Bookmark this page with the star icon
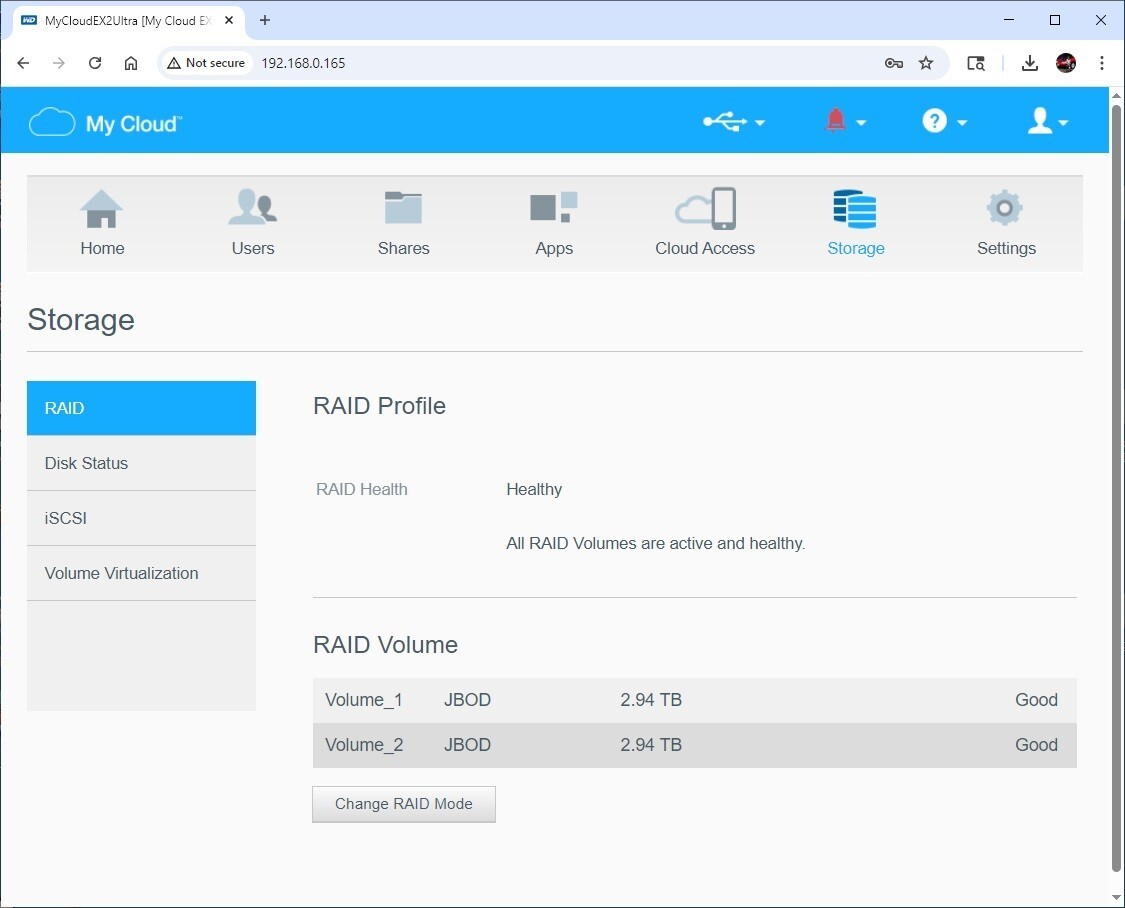This screenshot has width=1125, height=908. (x=926, y=63)
